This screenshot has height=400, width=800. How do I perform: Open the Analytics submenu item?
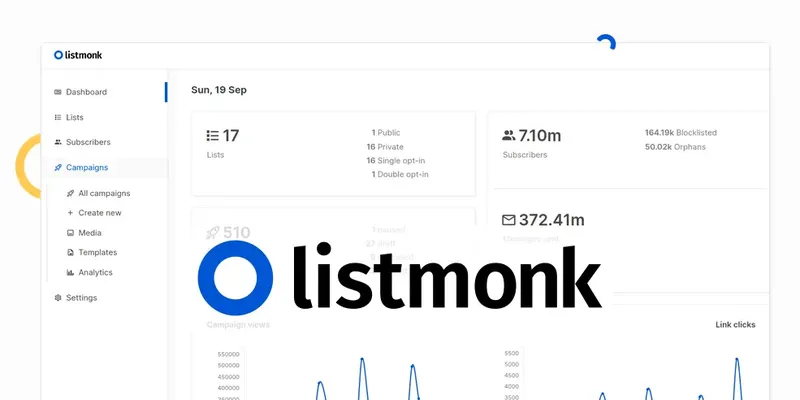95,272
